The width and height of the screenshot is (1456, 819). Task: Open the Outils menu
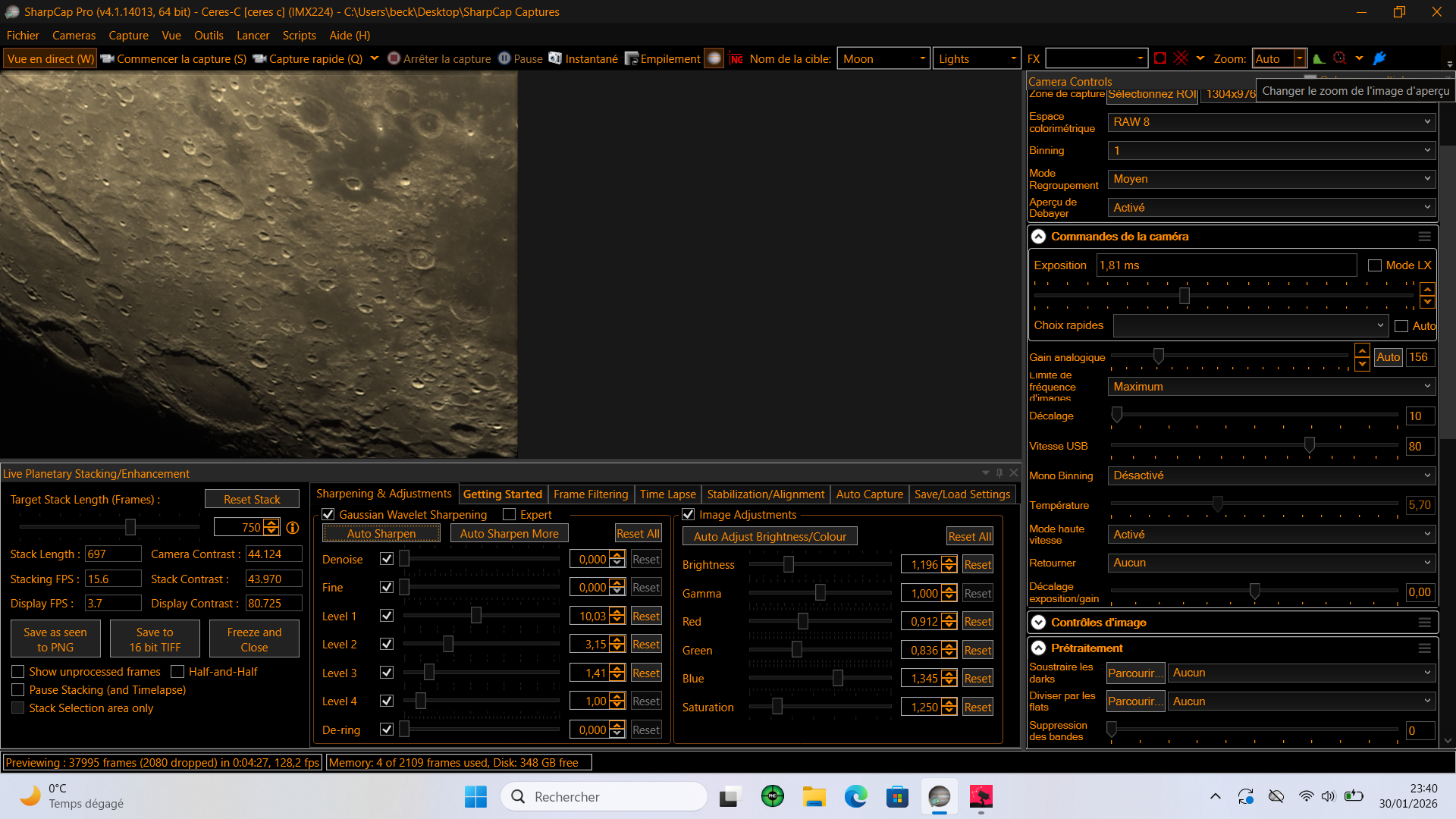coord(209,36)
